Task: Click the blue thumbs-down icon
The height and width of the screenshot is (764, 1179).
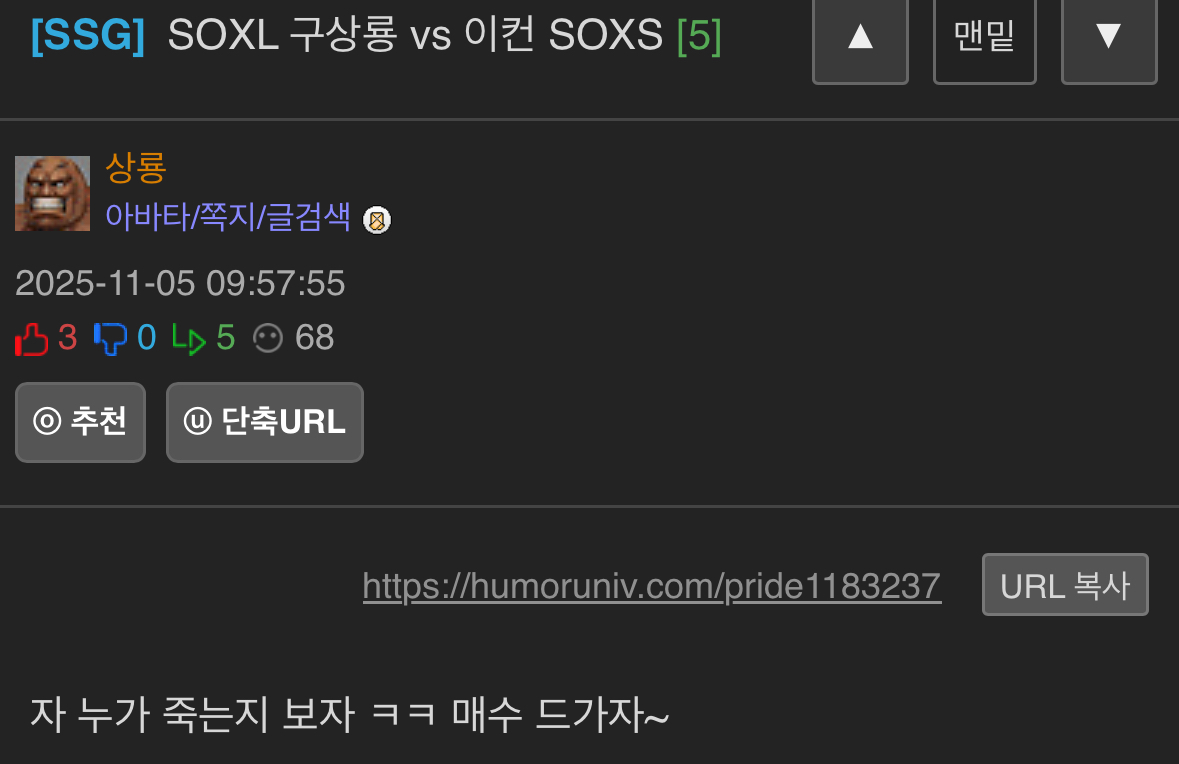Action: [x=111, y=338]
